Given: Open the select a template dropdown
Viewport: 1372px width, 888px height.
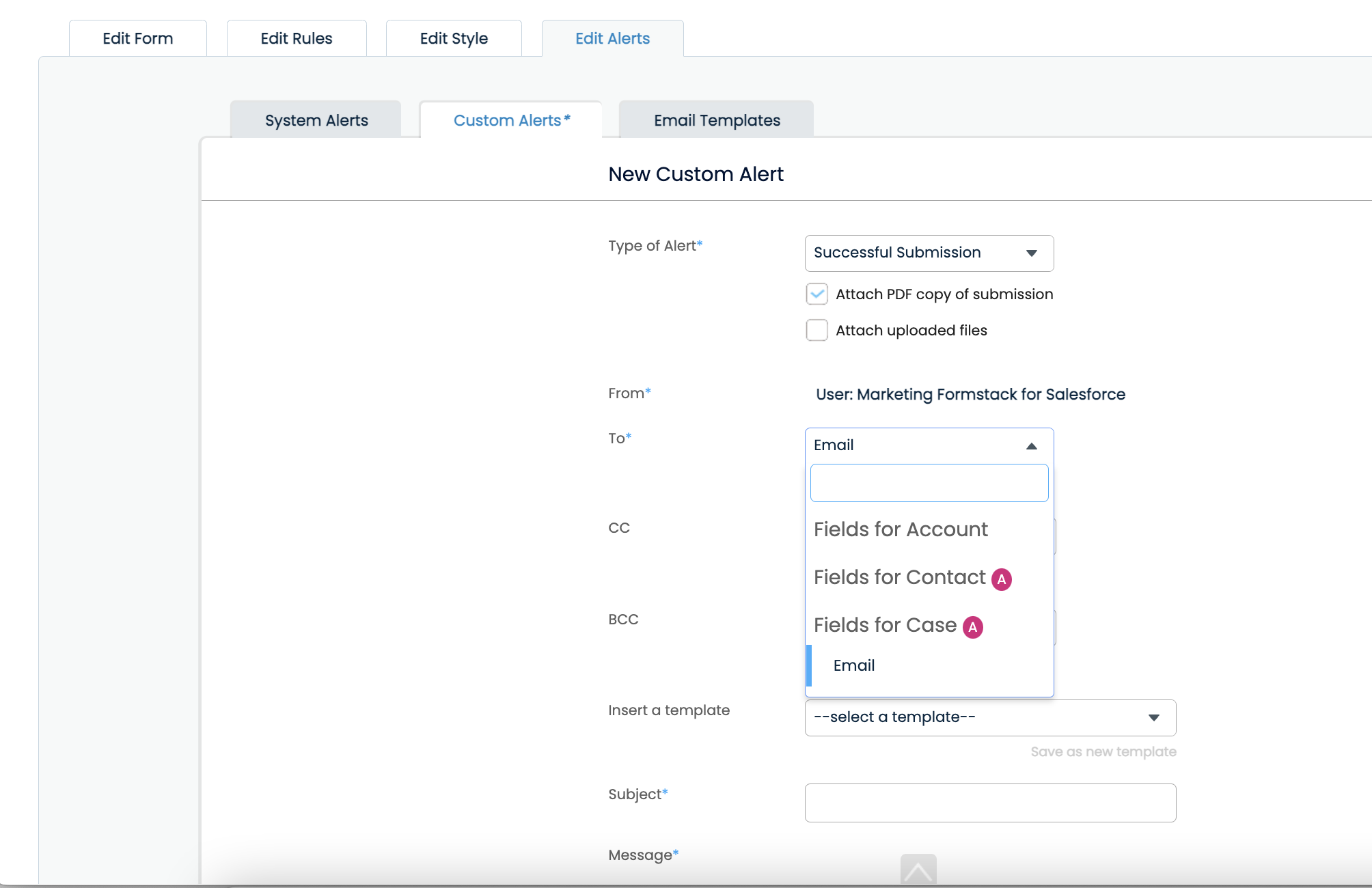Looking at the screenshot, I should click(x=989, y=718).
